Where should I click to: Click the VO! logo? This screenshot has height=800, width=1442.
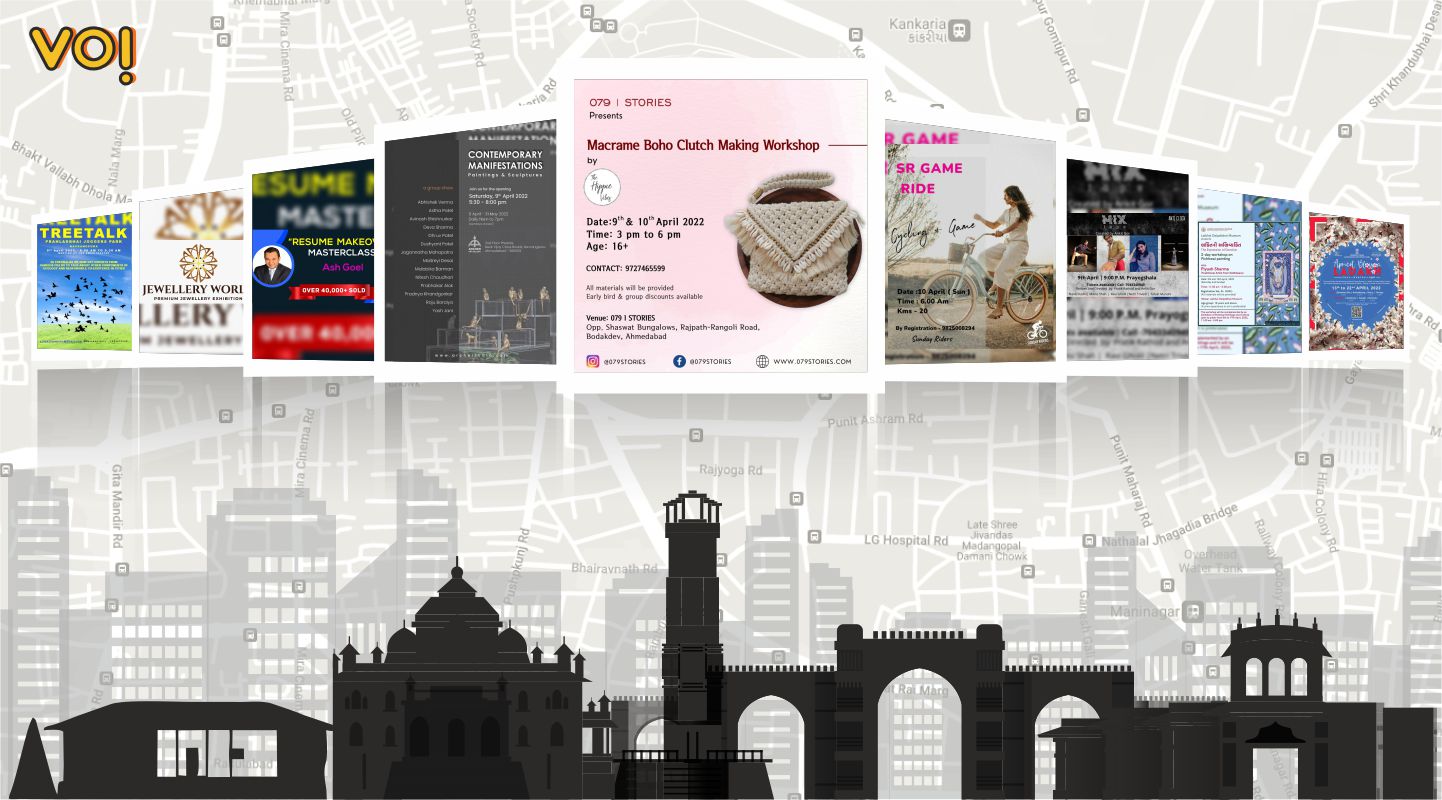click(82, 53)
